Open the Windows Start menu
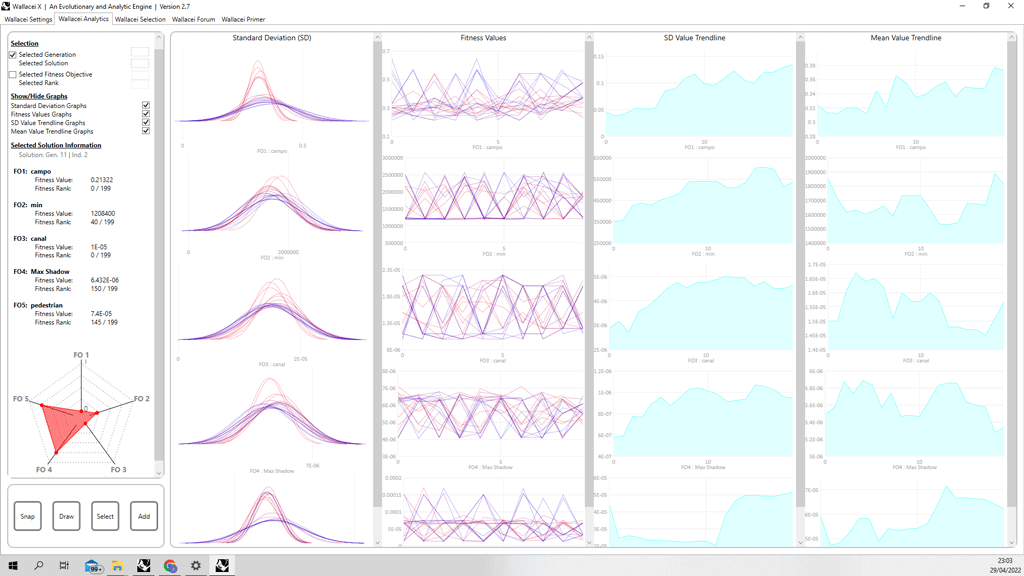1024x576 pixels. (13, 566)
